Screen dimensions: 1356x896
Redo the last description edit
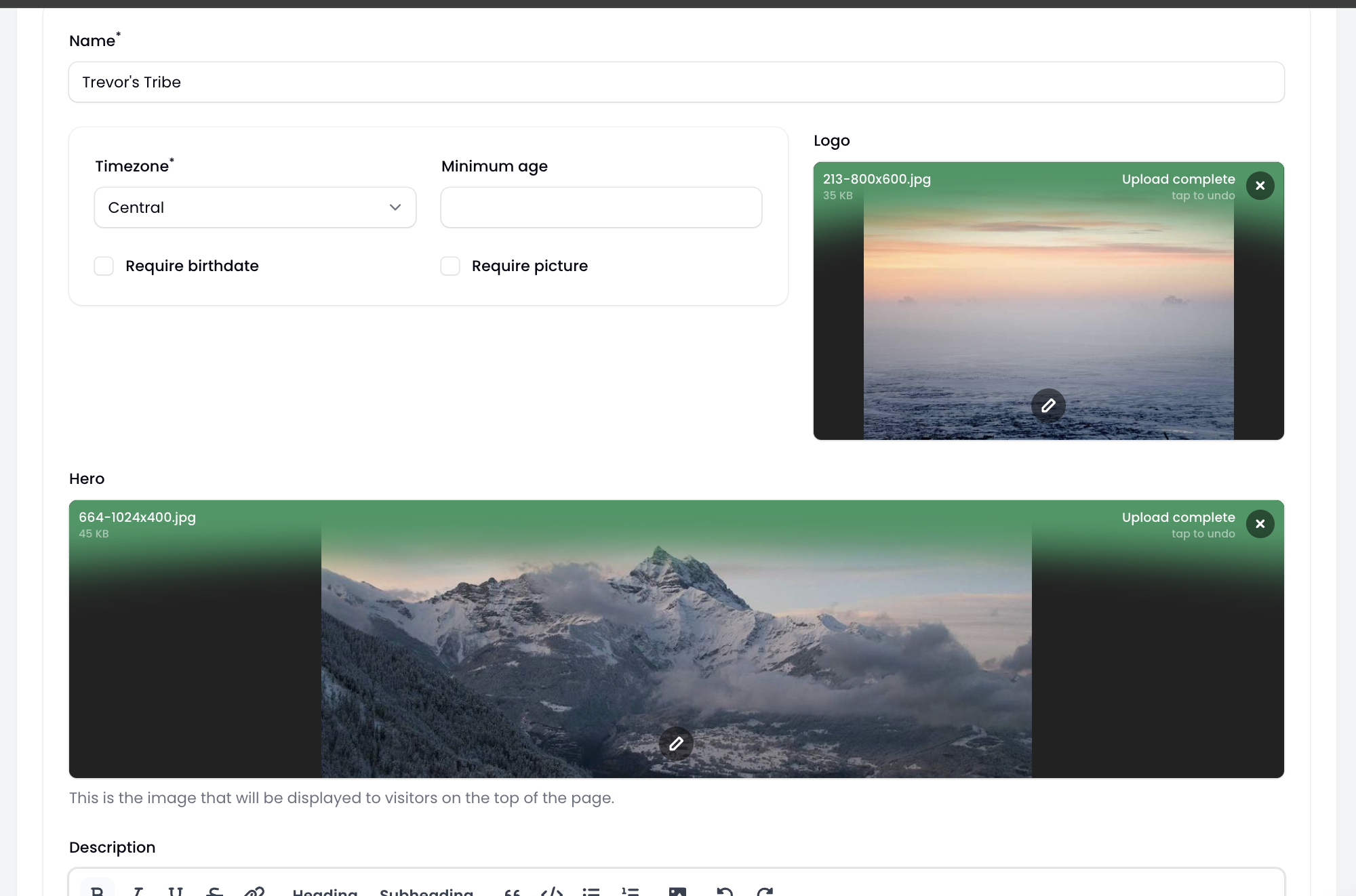[765, 891]
